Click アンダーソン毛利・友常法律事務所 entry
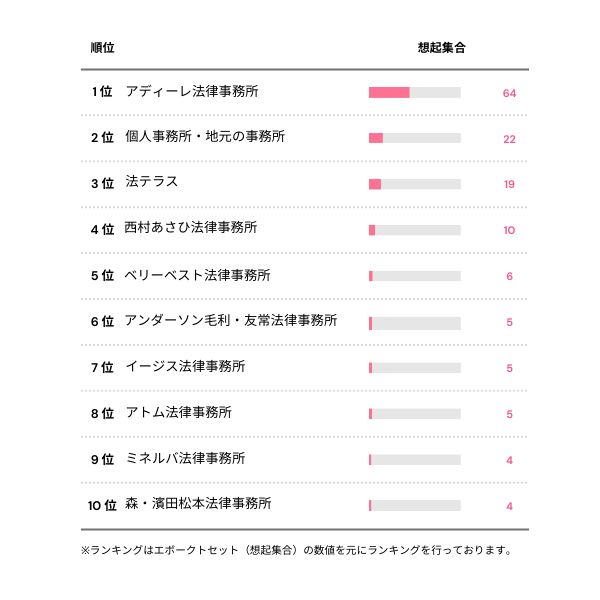The image size is (600, 600). 231,321
